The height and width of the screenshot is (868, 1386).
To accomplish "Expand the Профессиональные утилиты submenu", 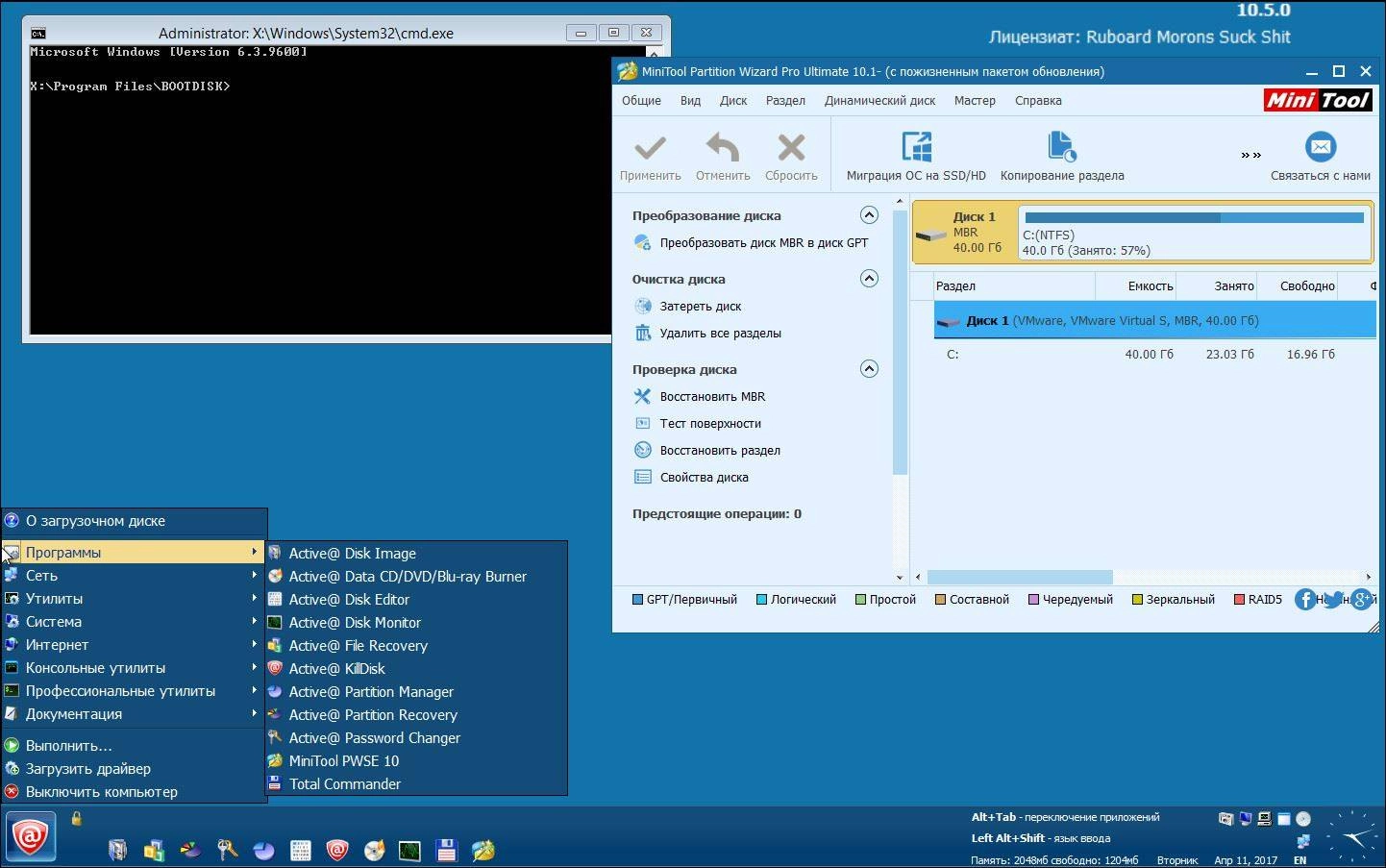I will point(135,690).
